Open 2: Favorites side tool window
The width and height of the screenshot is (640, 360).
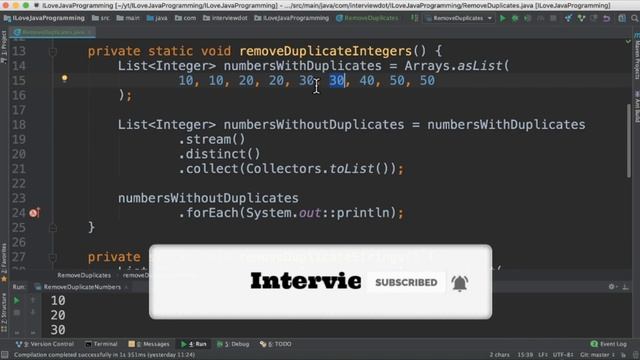point(4,262)
